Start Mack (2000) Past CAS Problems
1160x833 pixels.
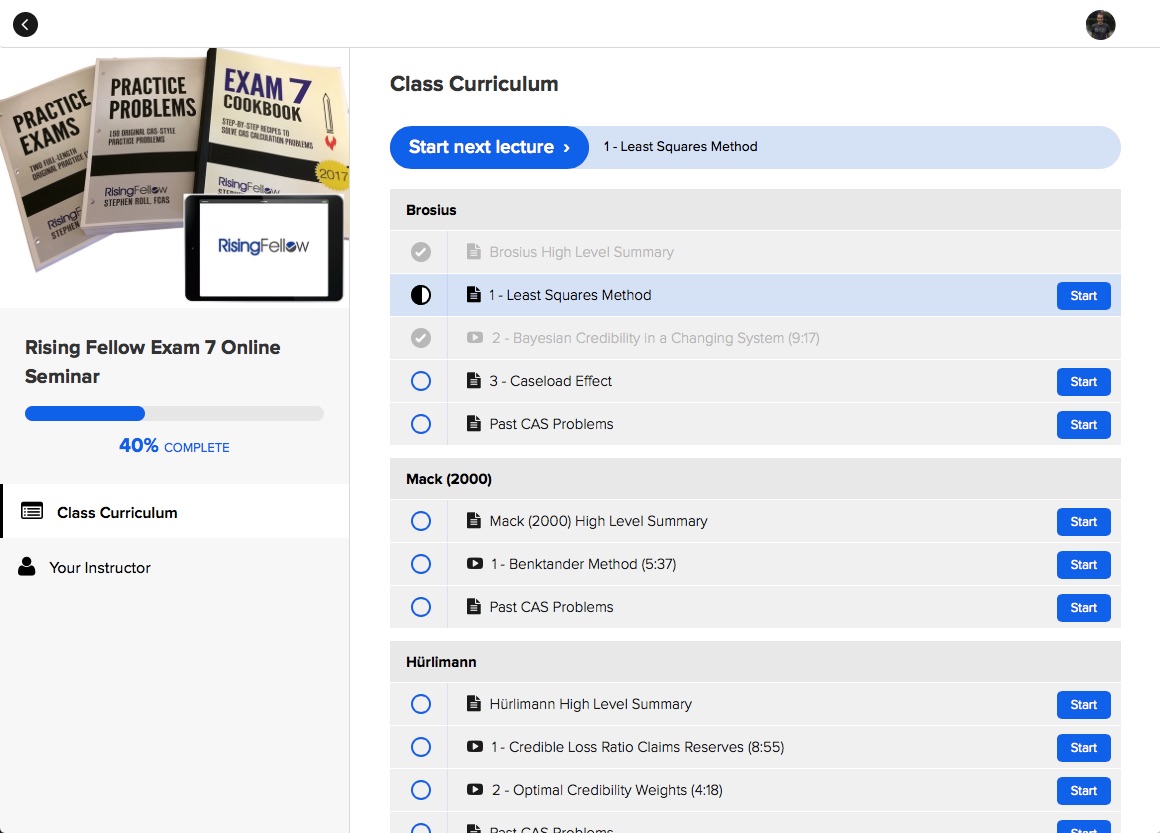pyautogui.click(x=1083, y=607)
